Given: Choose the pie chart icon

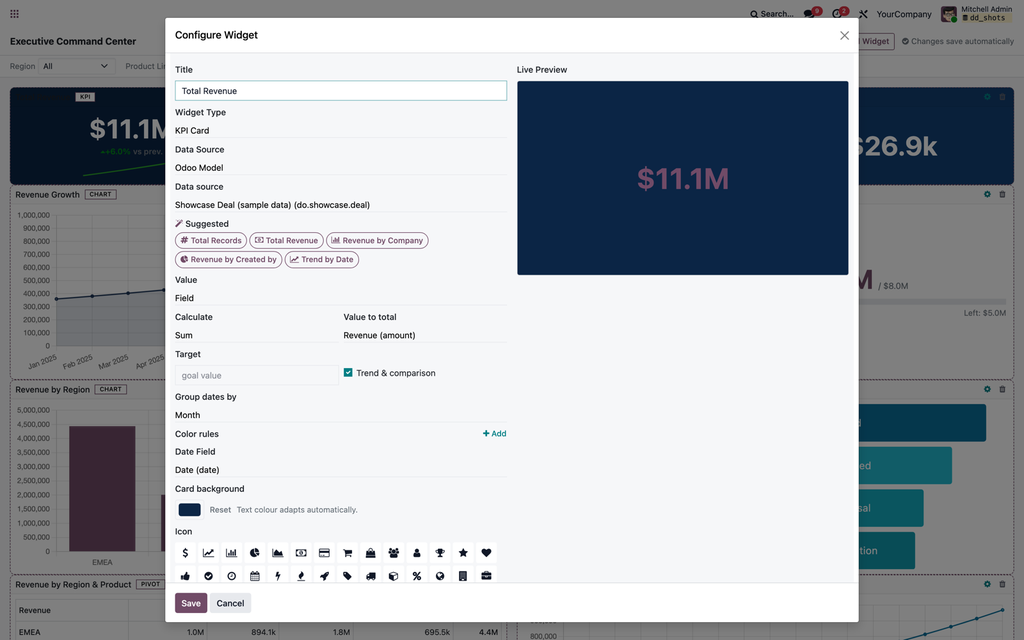Looking at the screenshot, I should click(255, 552).
